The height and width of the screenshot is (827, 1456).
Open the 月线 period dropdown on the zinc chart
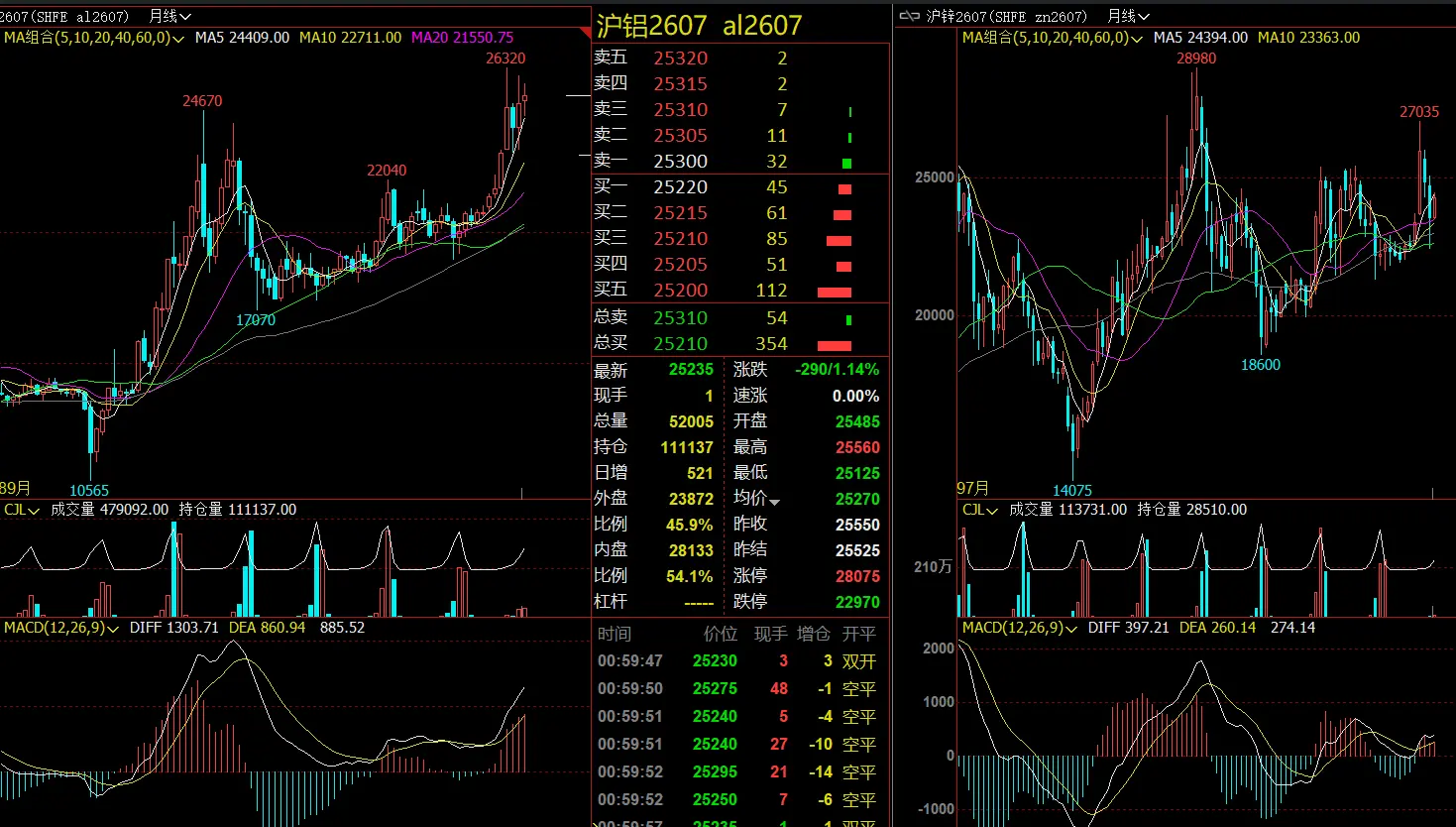[x=1128, y=16]
